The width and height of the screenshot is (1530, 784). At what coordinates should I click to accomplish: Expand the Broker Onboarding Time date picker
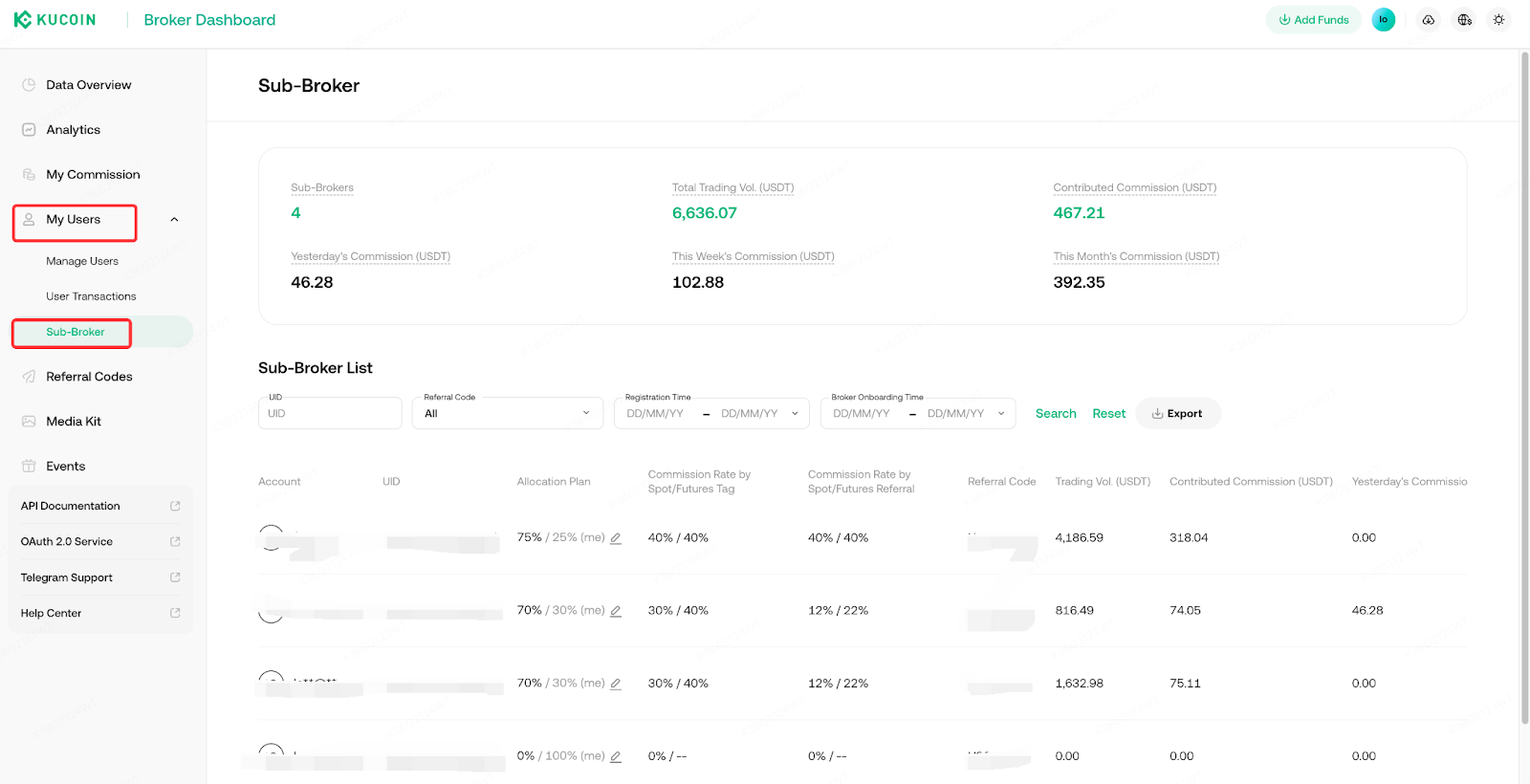tap(1001, 414)
